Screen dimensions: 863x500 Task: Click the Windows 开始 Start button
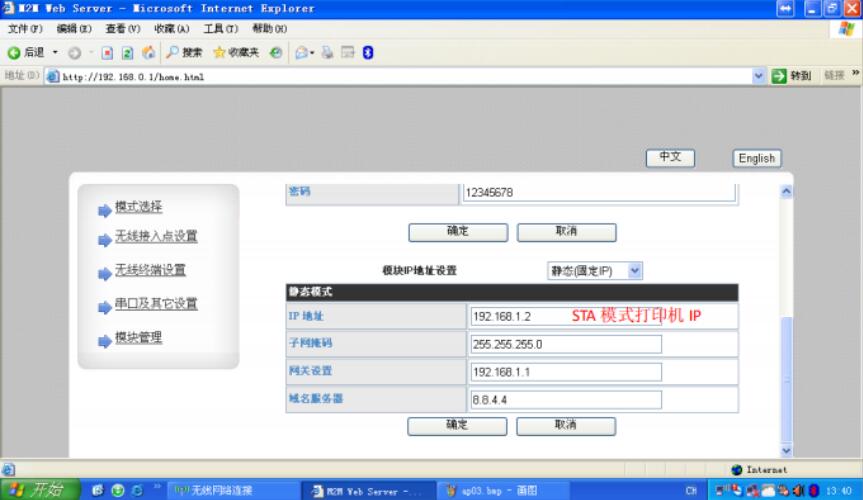pos(37,490)
